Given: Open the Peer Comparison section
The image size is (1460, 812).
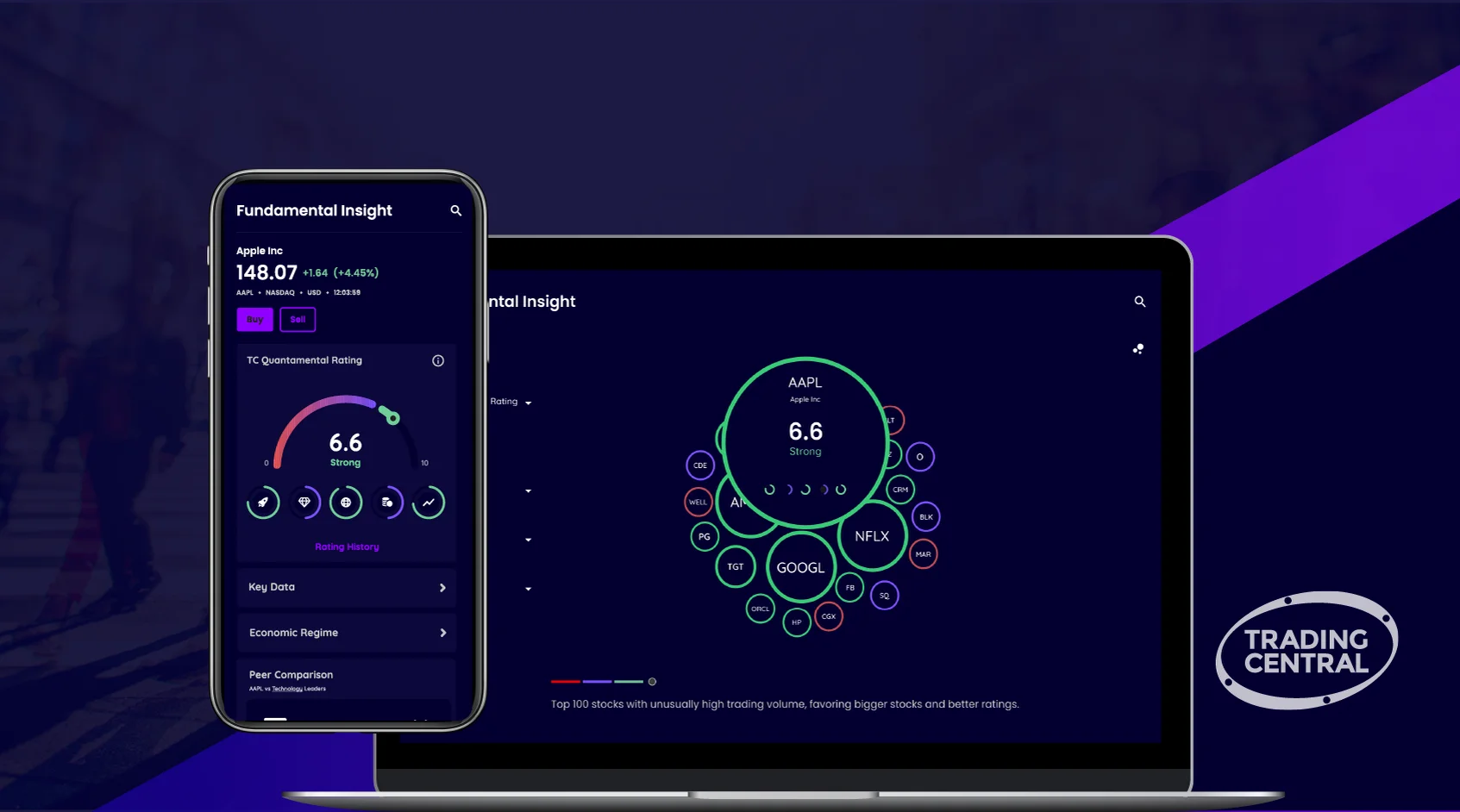Looking at the screenshot, I should click(x=291, y=675).
